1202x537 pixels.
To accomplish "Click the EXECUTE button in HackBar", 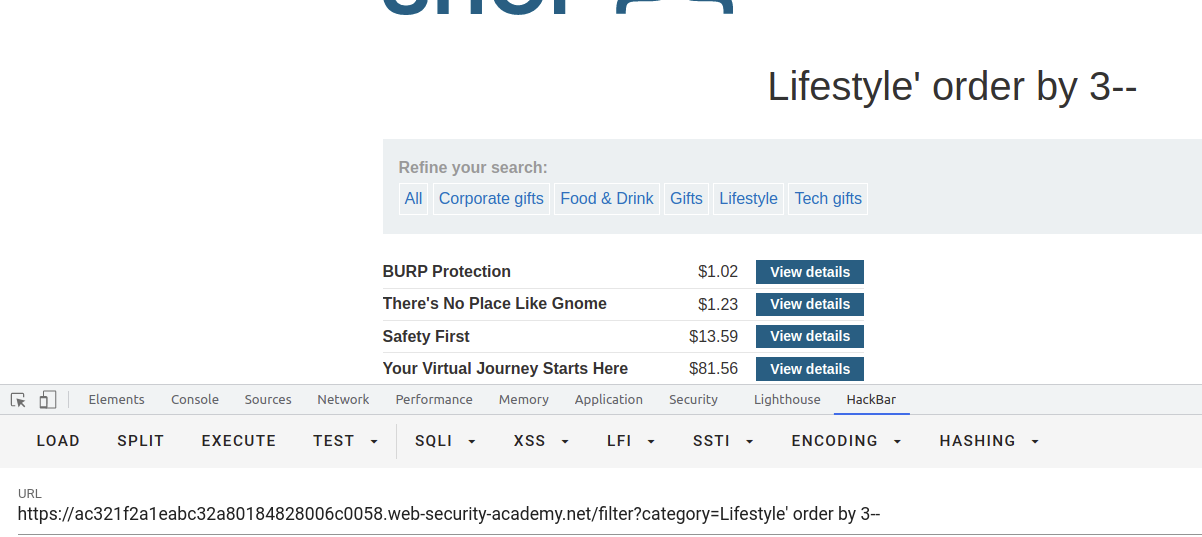I will click(x=239, y=441).
